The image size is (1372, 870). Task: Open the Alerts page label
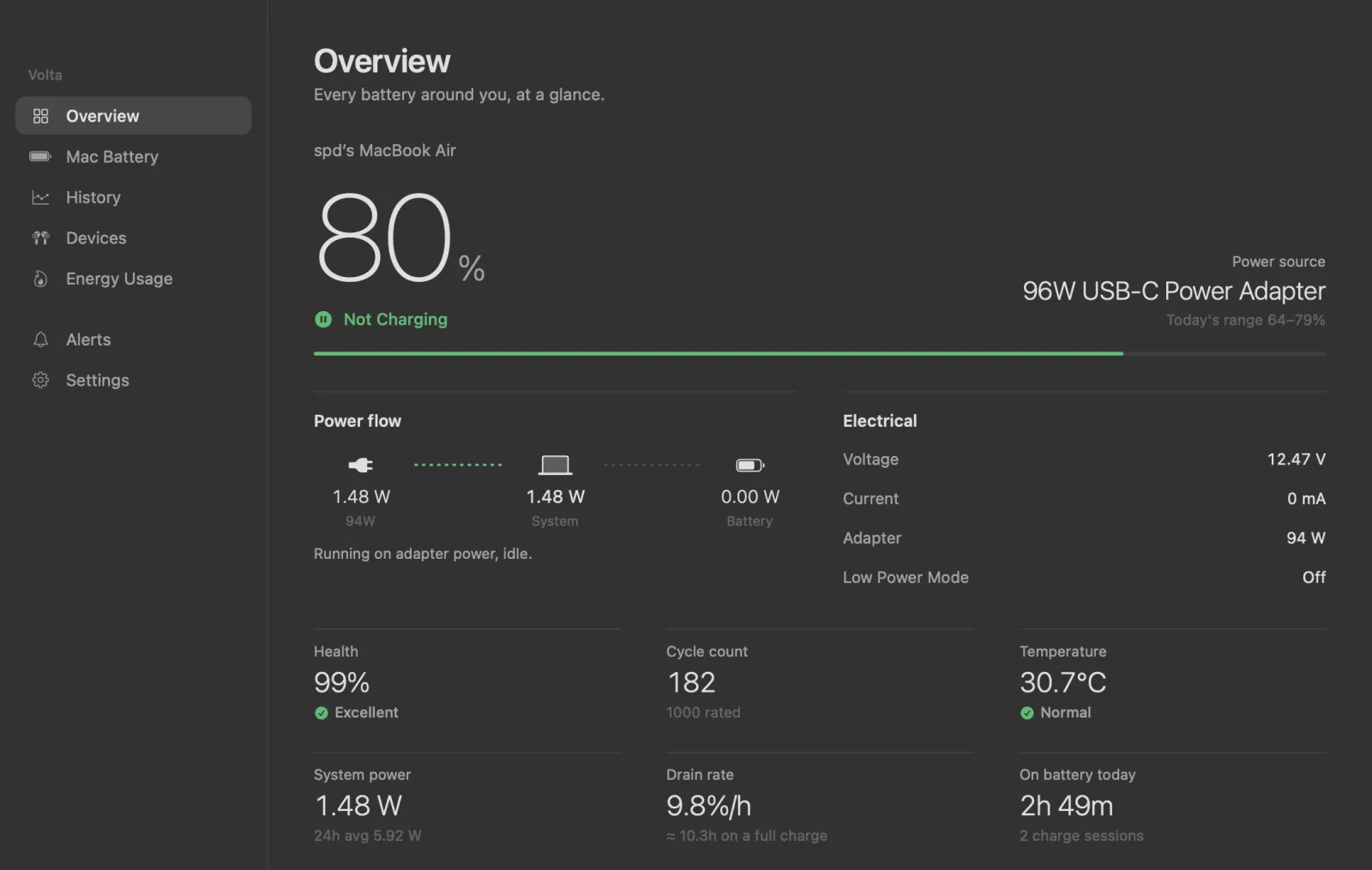click(88, 339)
